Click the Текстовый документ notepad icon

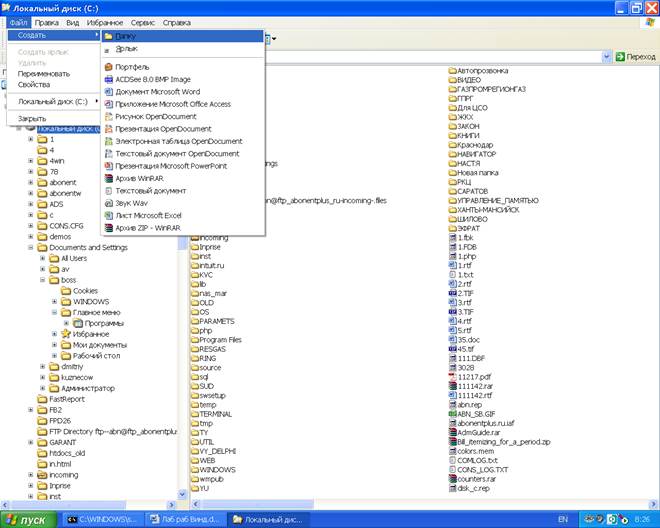(x=109, y=190)
